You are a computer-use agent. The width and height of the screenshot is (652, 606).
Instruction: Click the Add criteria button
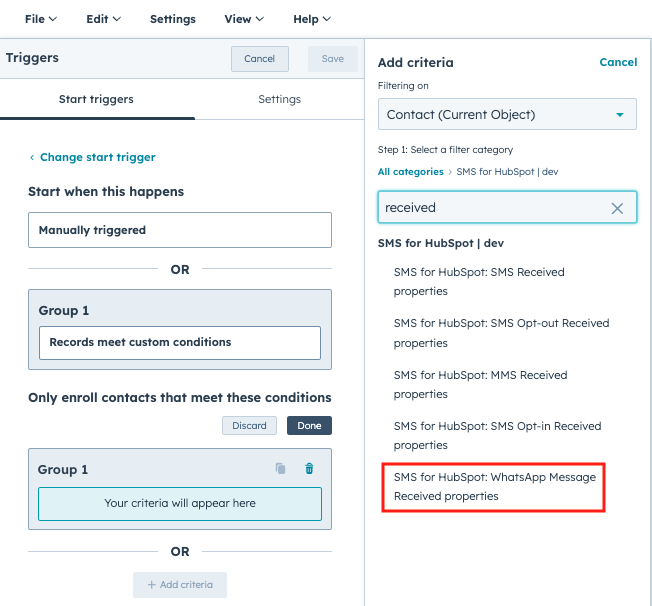180,585
